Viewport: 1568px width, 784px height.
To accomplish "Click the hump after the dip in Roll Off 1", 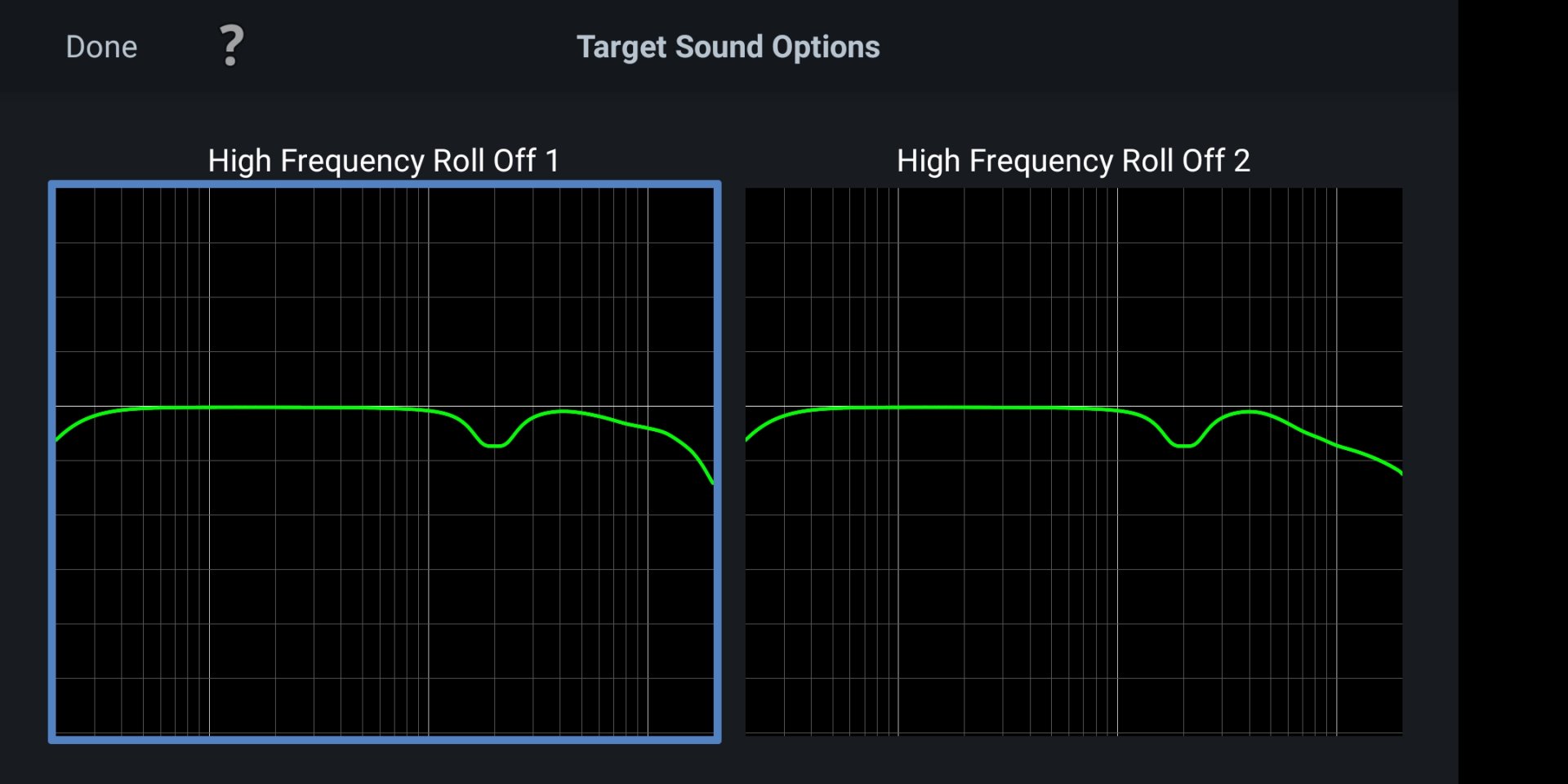I will (562, 411).
